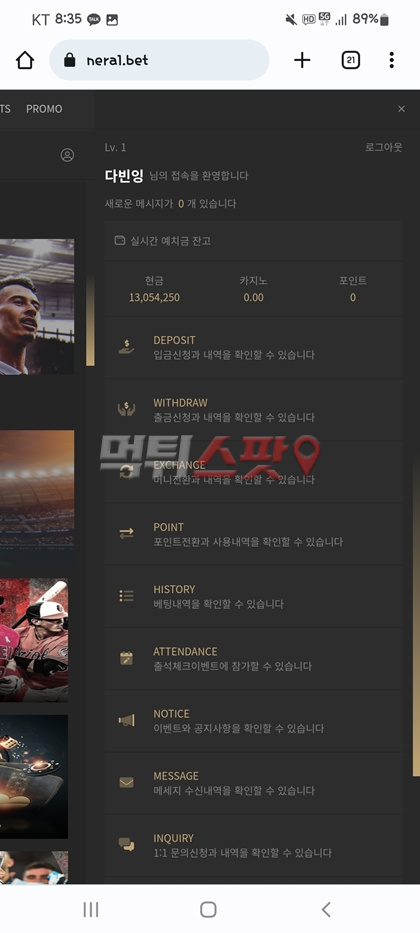This screenshot has height=933, width=420.
Task: Close the side menu panel
Action: [x=402, y=109]
